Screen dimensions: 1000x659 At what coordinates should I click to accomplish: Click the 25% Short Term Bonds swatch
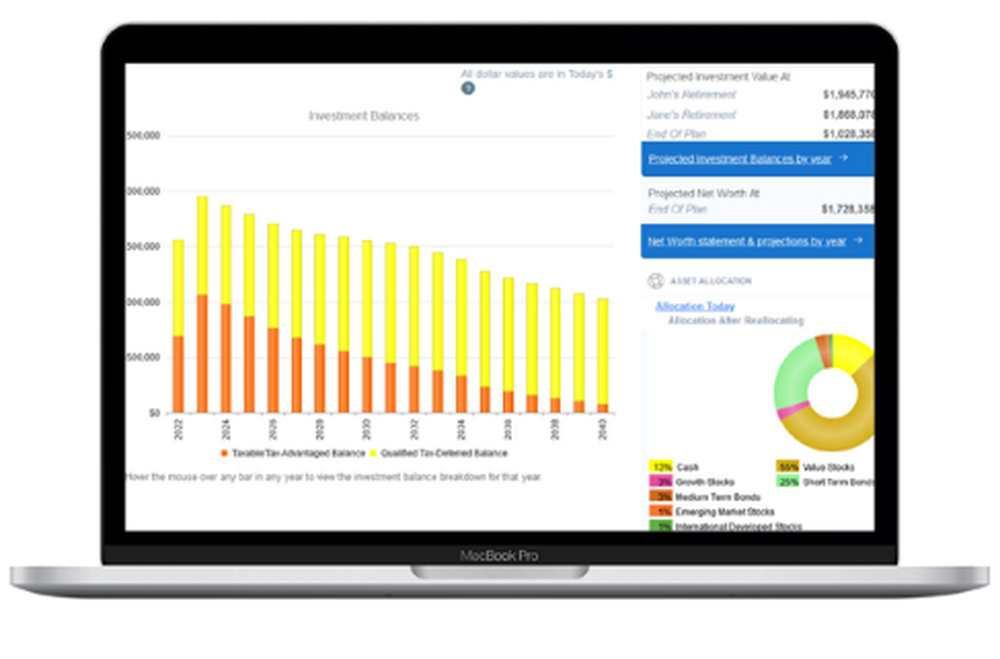(x=788, y=482)
